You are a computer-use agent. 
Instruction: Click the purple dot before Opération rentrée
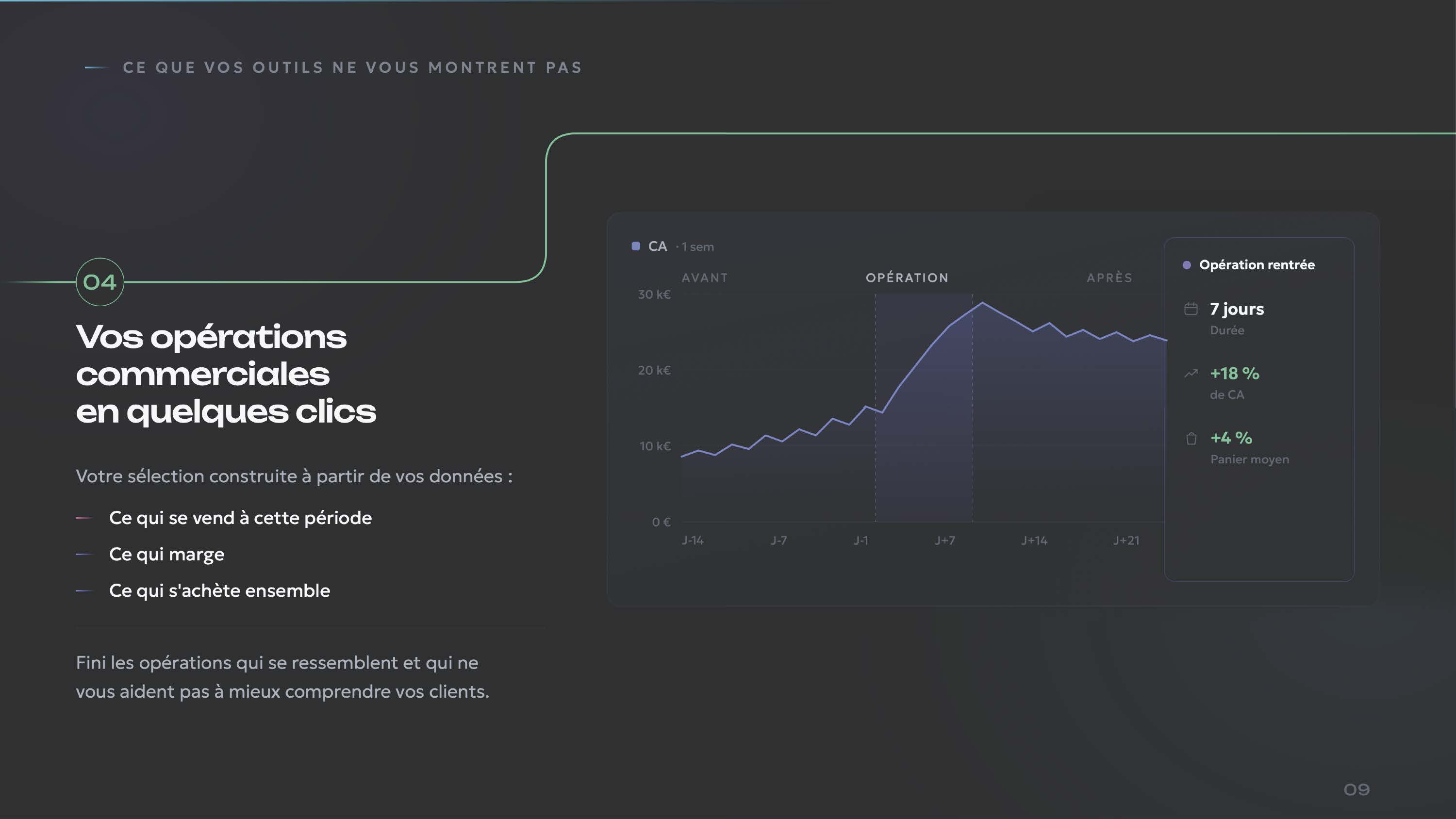[x=1187, y=265]
